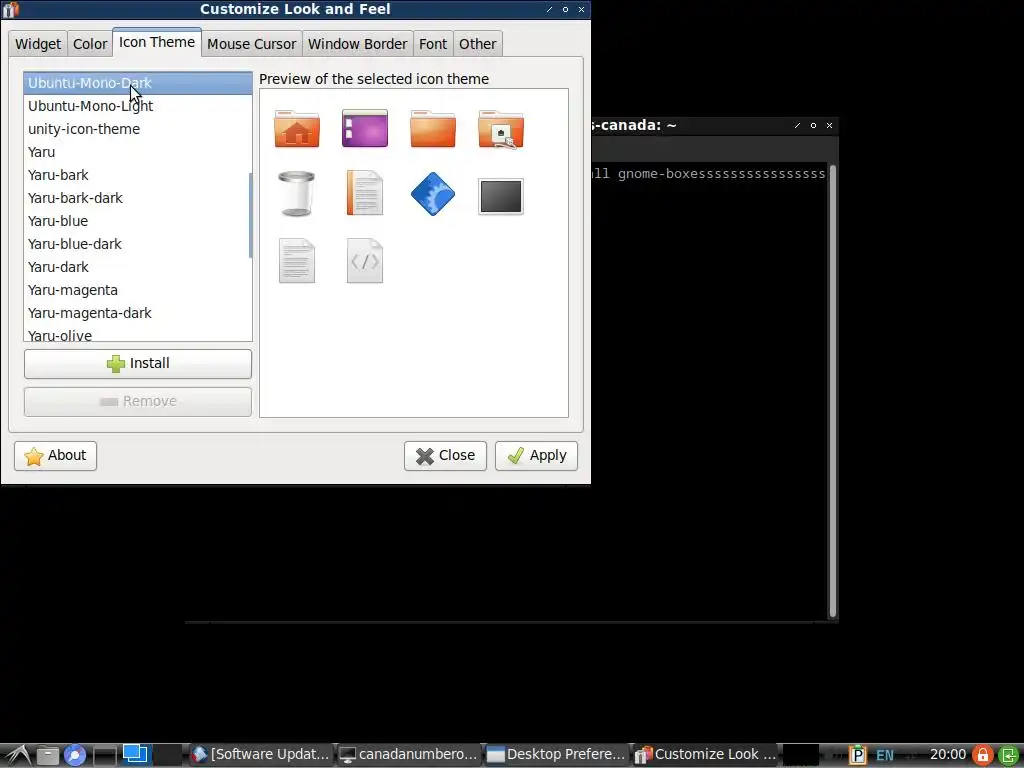1024x768 pixels.
Task: Click Customize Look taskbar entry
Action: (705, 754)
